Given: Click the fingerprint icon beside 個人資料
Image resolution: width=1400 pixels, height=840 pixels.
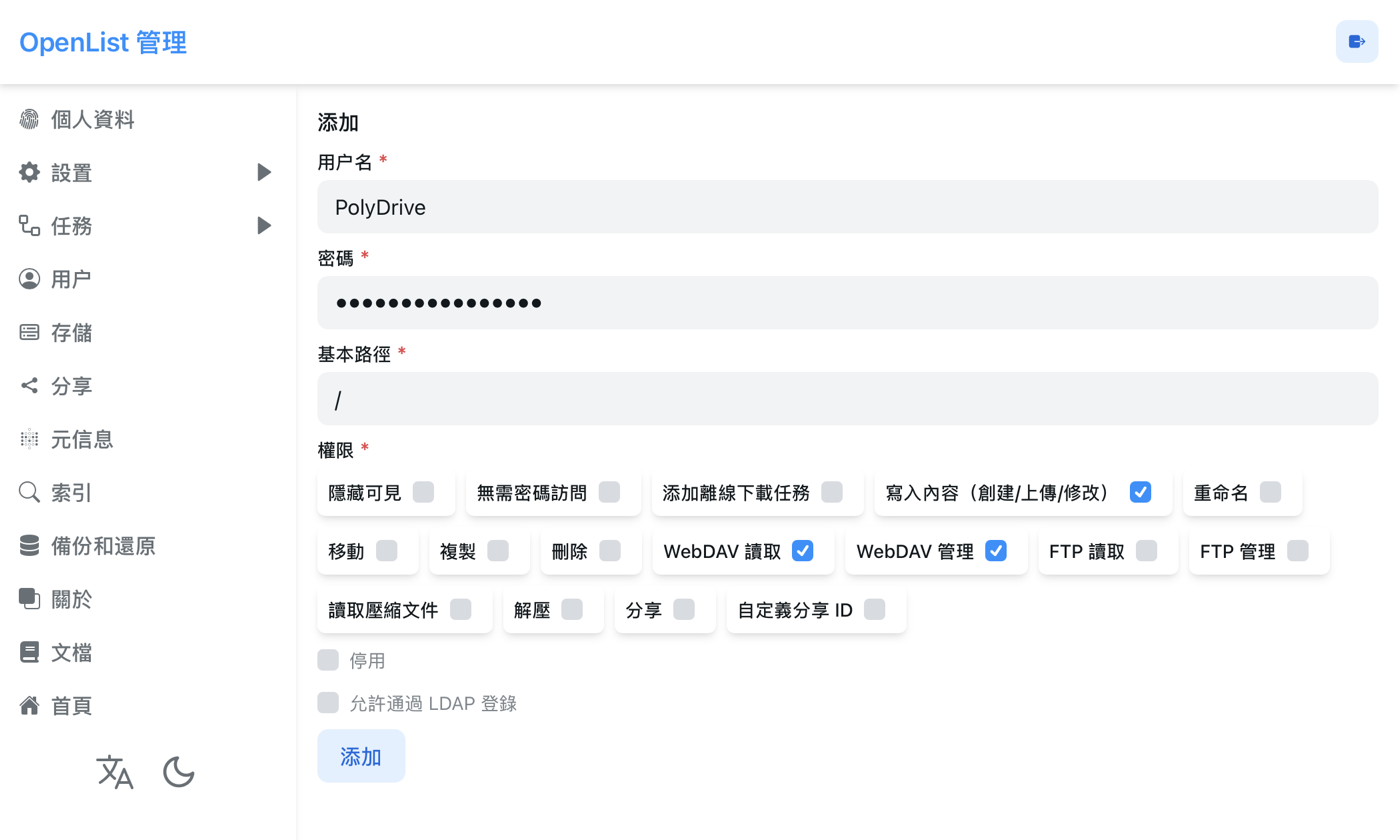Looking at the screenshot, I should click(29, 120).
